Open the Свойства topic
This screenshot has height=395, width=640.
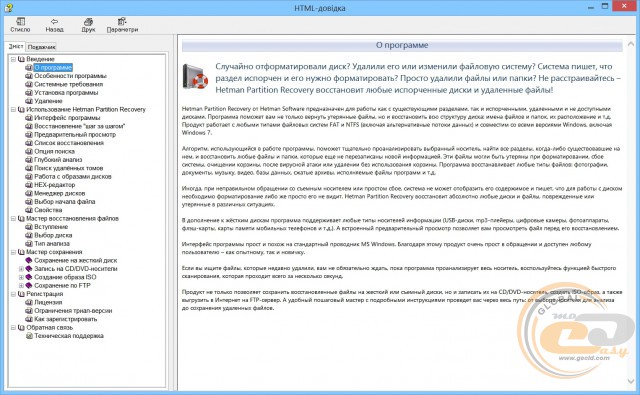click(x=48, y=210)
